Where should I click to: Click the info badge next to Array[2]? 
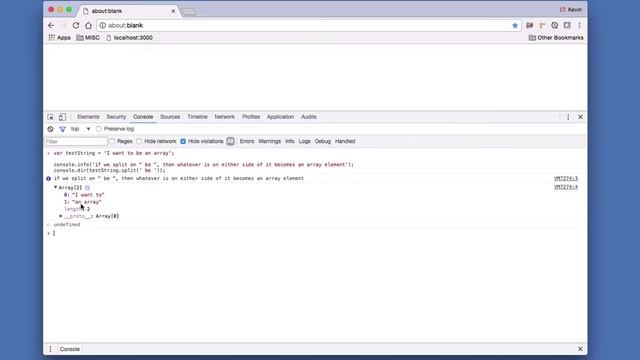87,188
